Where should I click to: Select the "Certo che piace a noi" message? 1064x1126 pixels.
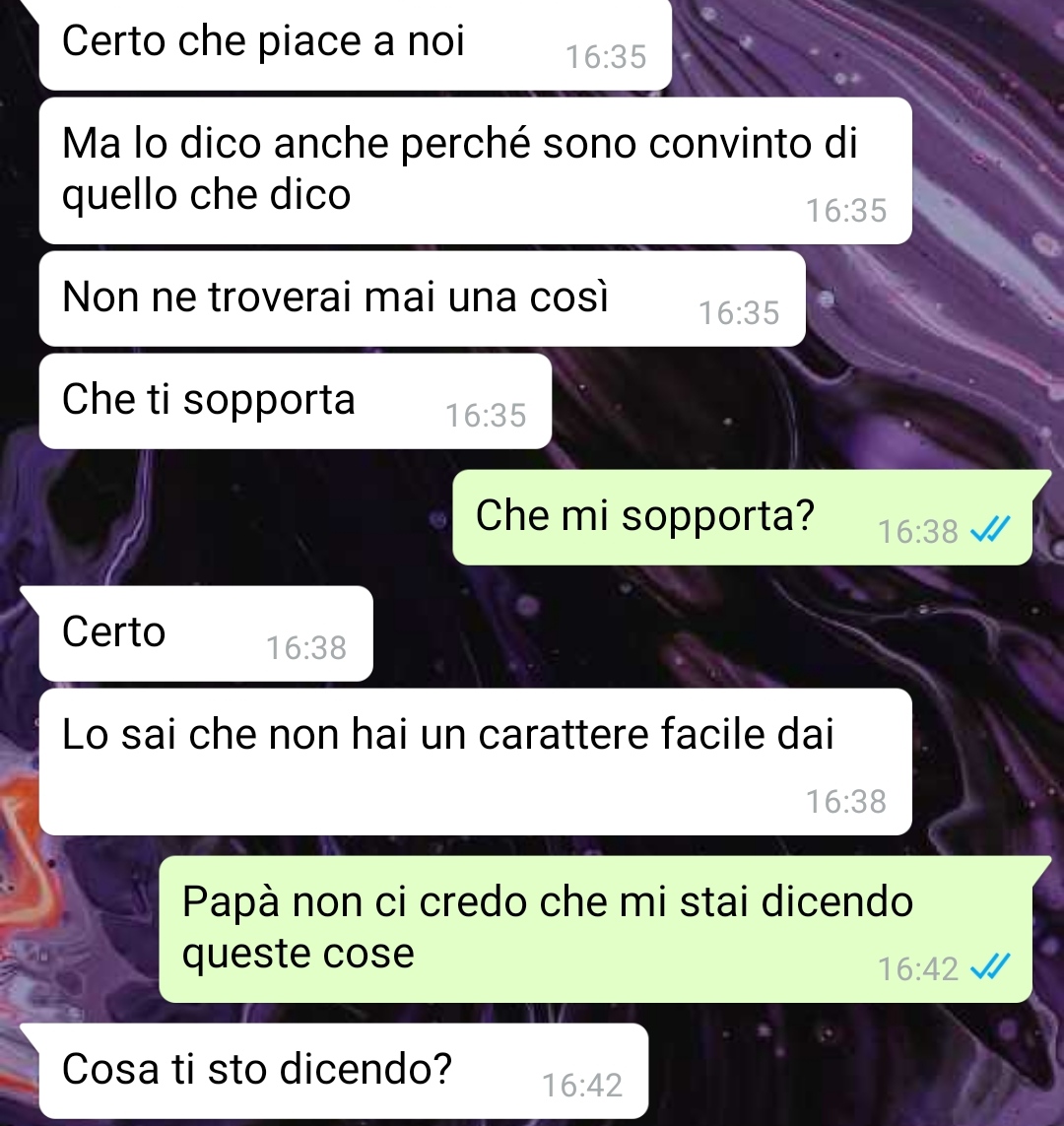(x=356, y=44)
